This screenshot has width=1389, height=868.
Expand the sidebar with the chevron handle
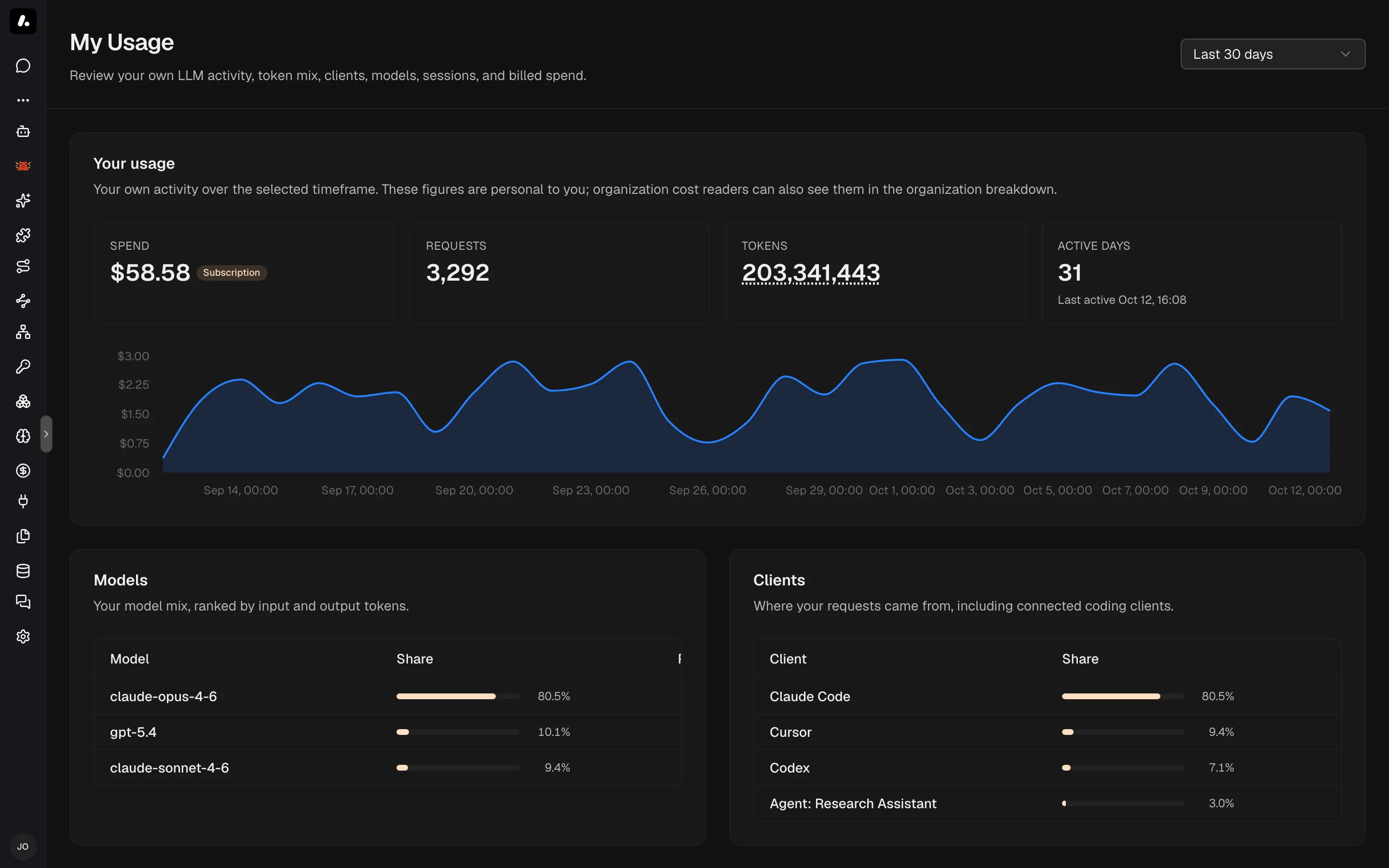46,434
